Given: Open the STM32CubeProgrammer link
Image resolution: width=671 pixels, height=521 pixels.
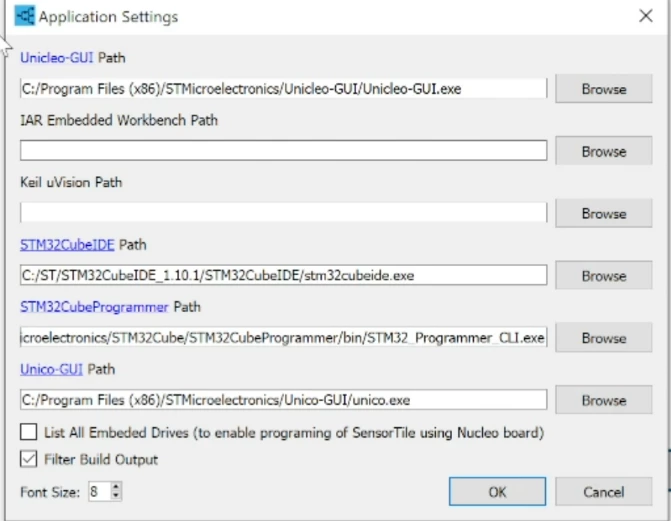Looking at the screenshot, I should tap(95, 307).
